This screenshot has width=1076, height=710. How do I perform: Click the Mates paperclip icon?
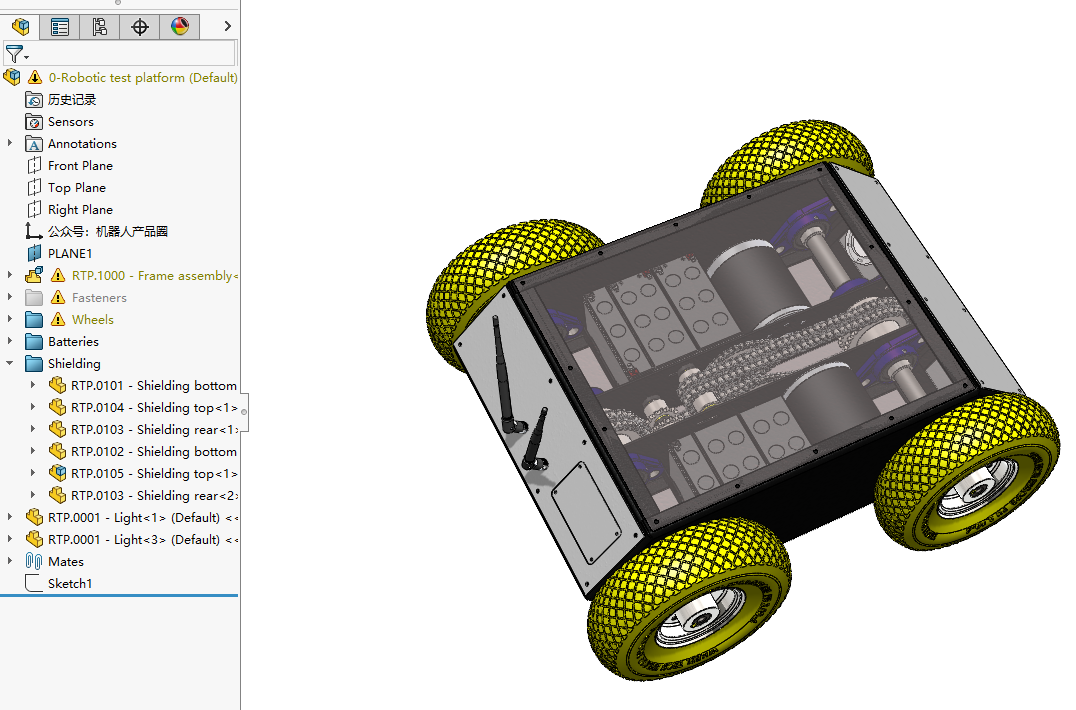click(34, 562)
